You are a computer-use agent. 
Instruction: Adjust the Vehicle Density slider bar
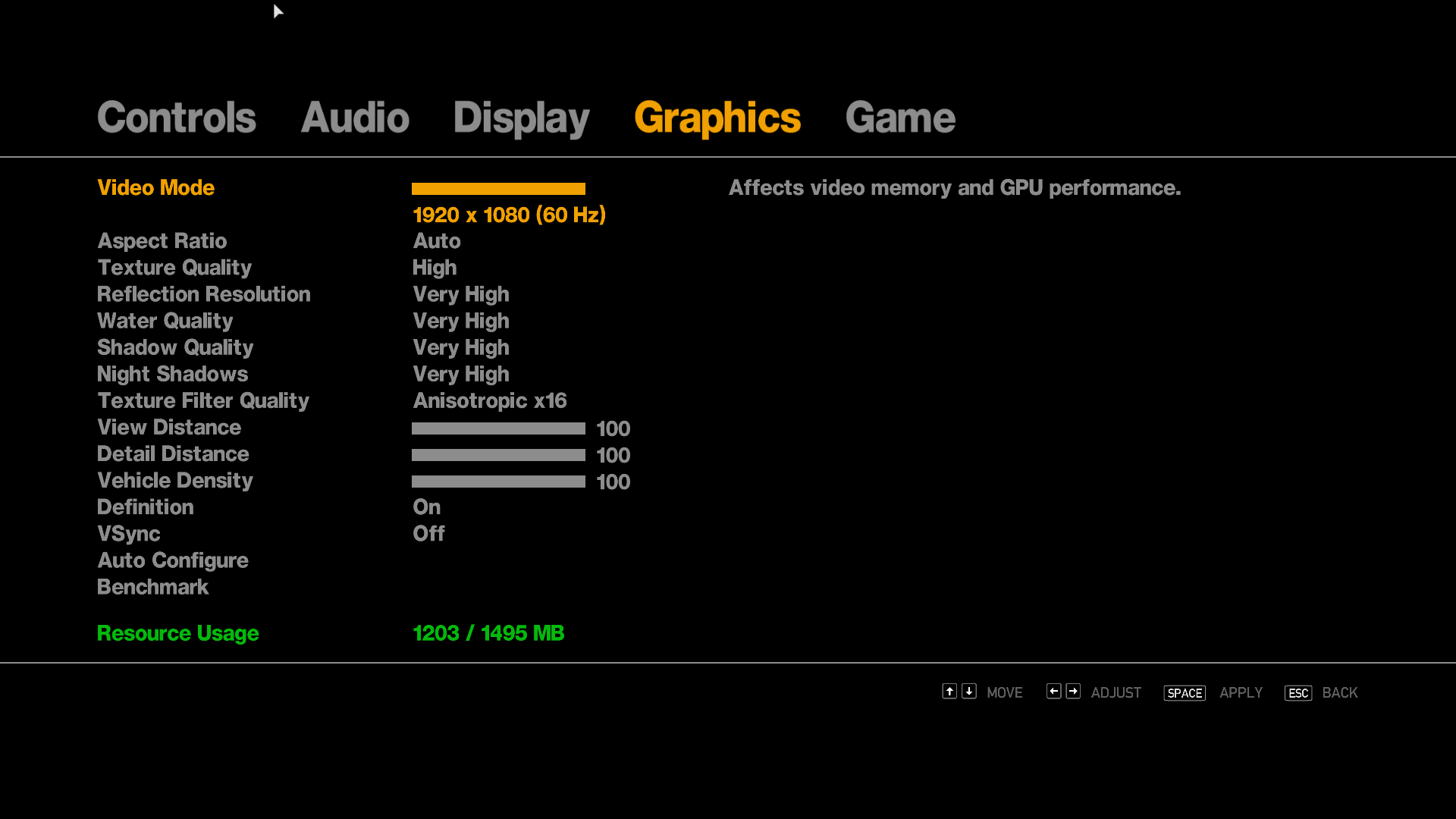pos(498,481)
